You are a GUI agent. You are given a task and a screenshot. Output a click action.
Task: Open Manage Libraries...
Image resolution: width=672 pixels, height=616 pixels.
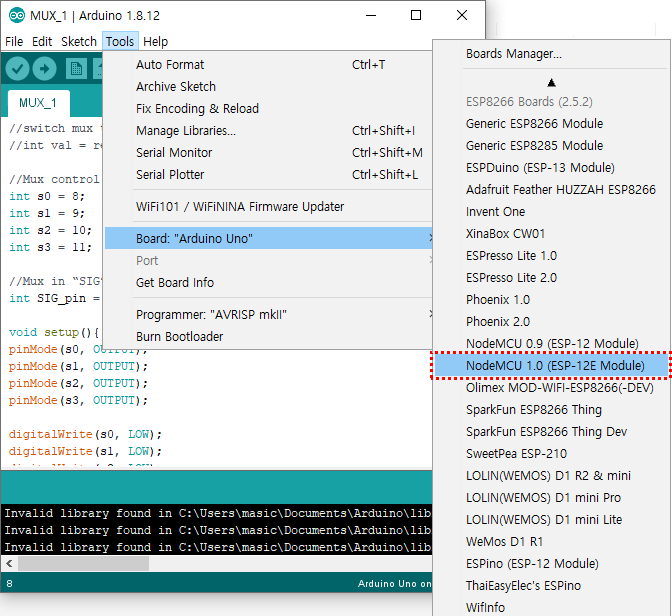coord(268,130)
